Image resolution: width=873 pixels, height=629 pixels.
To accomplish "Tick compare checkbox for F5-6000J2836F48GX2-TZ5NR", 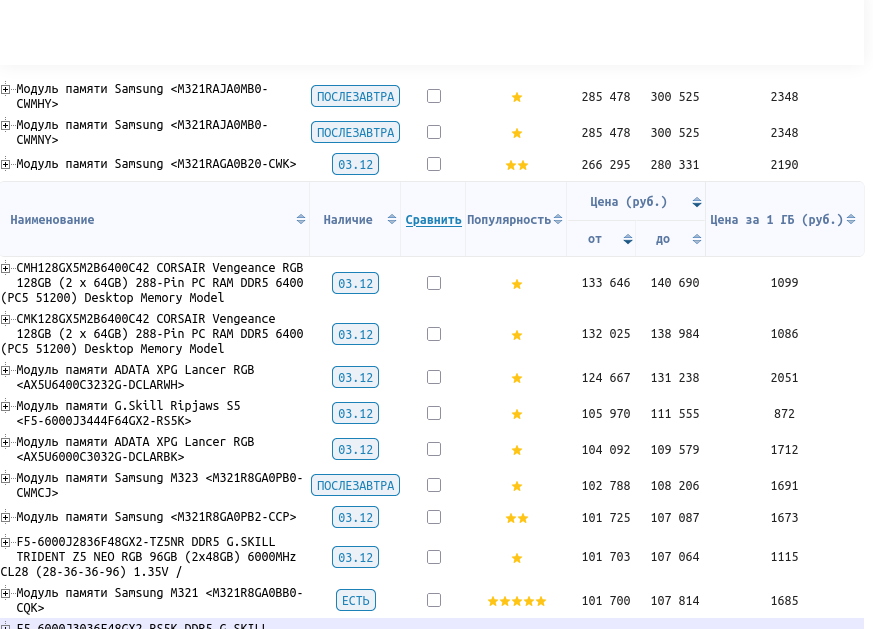I will pyautogui.click(x=434, y=557).
